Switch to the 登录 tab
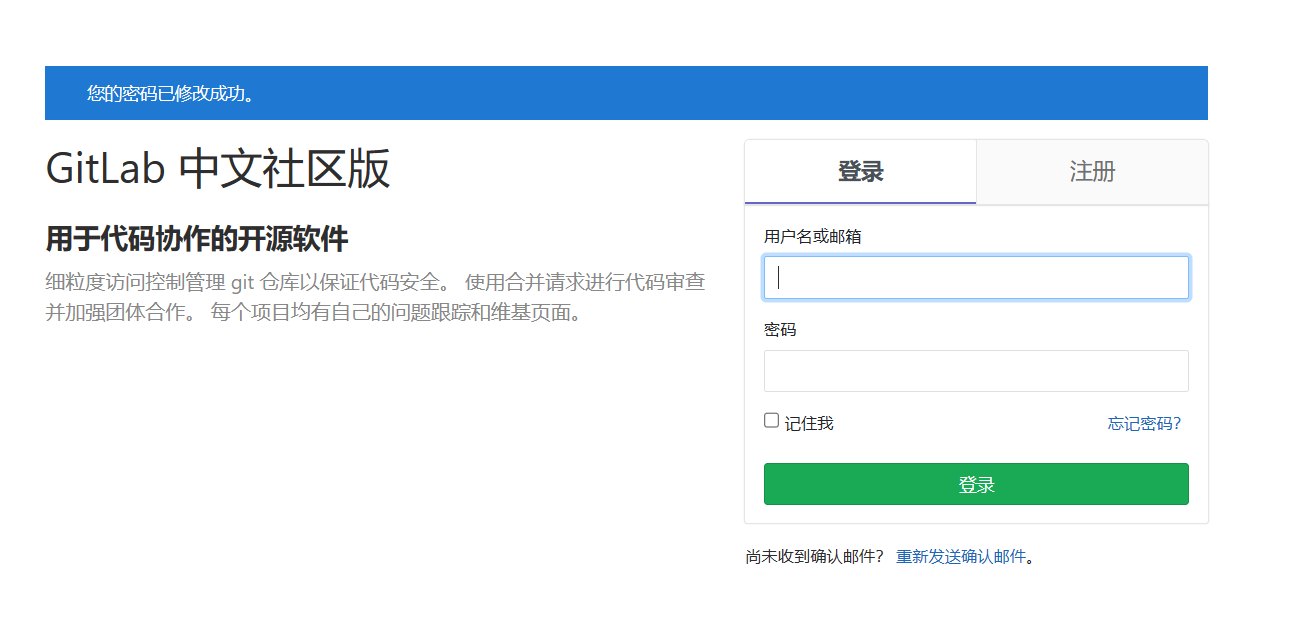1312x631 pixels. (x=860, y=172)
